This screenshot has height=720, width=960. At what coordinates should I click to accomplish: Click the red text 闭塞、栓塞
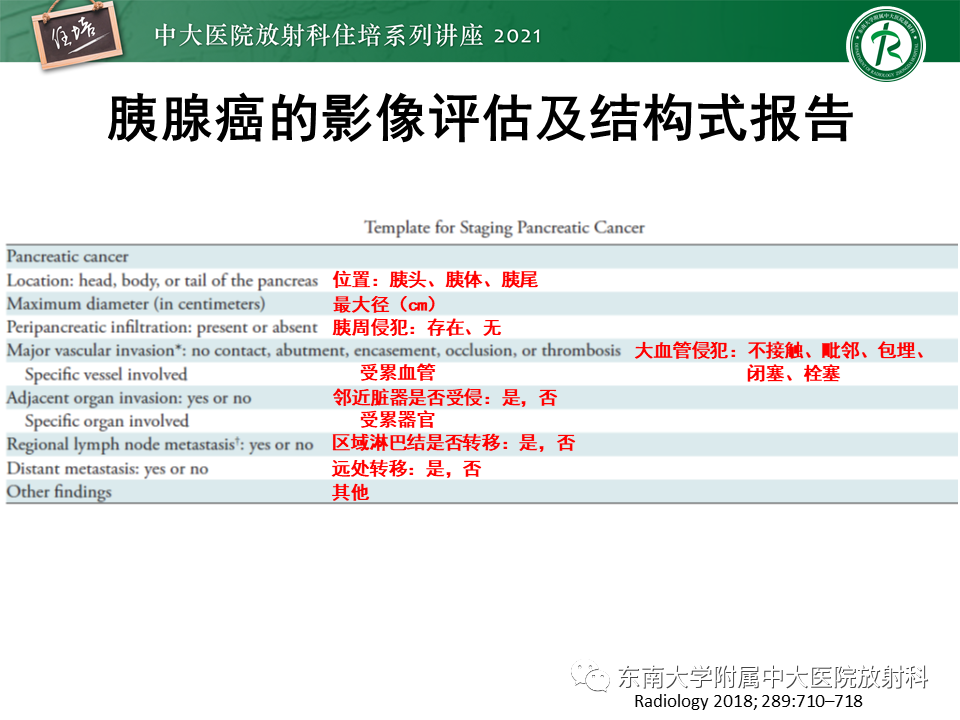pyautogui.click(x=793, y=373)
